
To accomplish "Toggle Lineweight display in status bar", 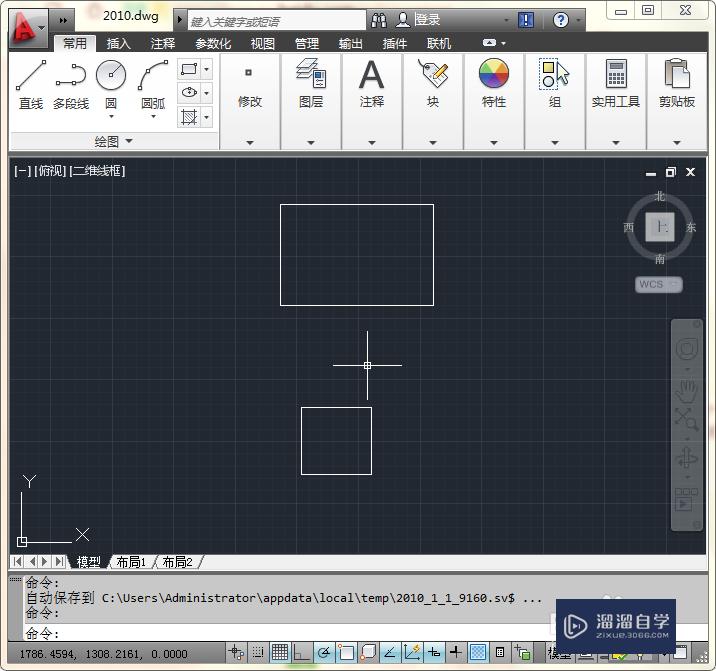I will point(455,652).
